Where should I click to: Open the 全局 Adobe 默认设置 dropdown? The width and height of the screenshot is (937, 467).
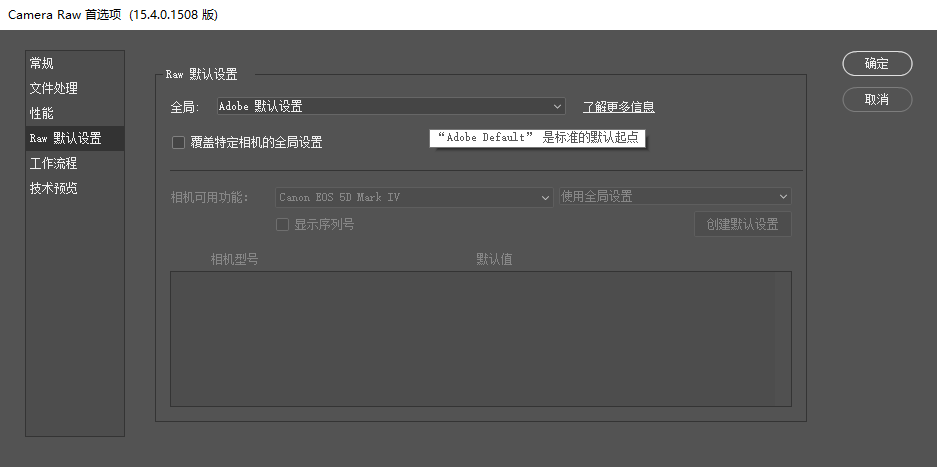pyautogui.click(x=391, y=106)
